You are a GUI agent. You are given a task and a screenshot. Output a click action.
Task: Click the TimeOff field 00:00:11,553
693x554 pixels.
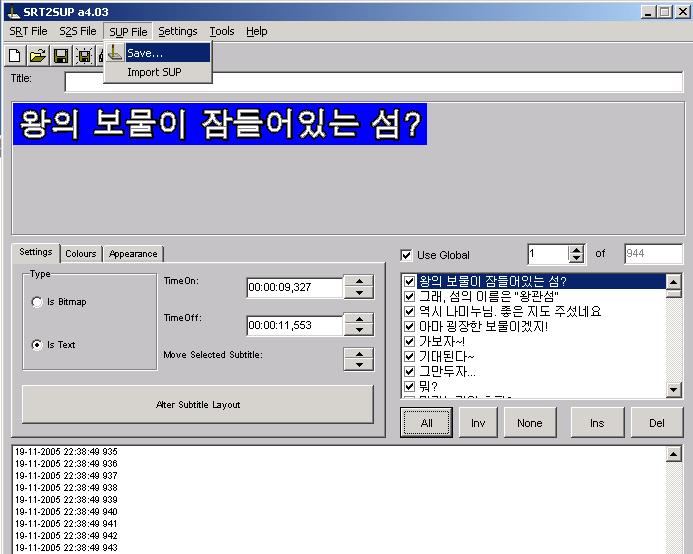click(294, 325)
